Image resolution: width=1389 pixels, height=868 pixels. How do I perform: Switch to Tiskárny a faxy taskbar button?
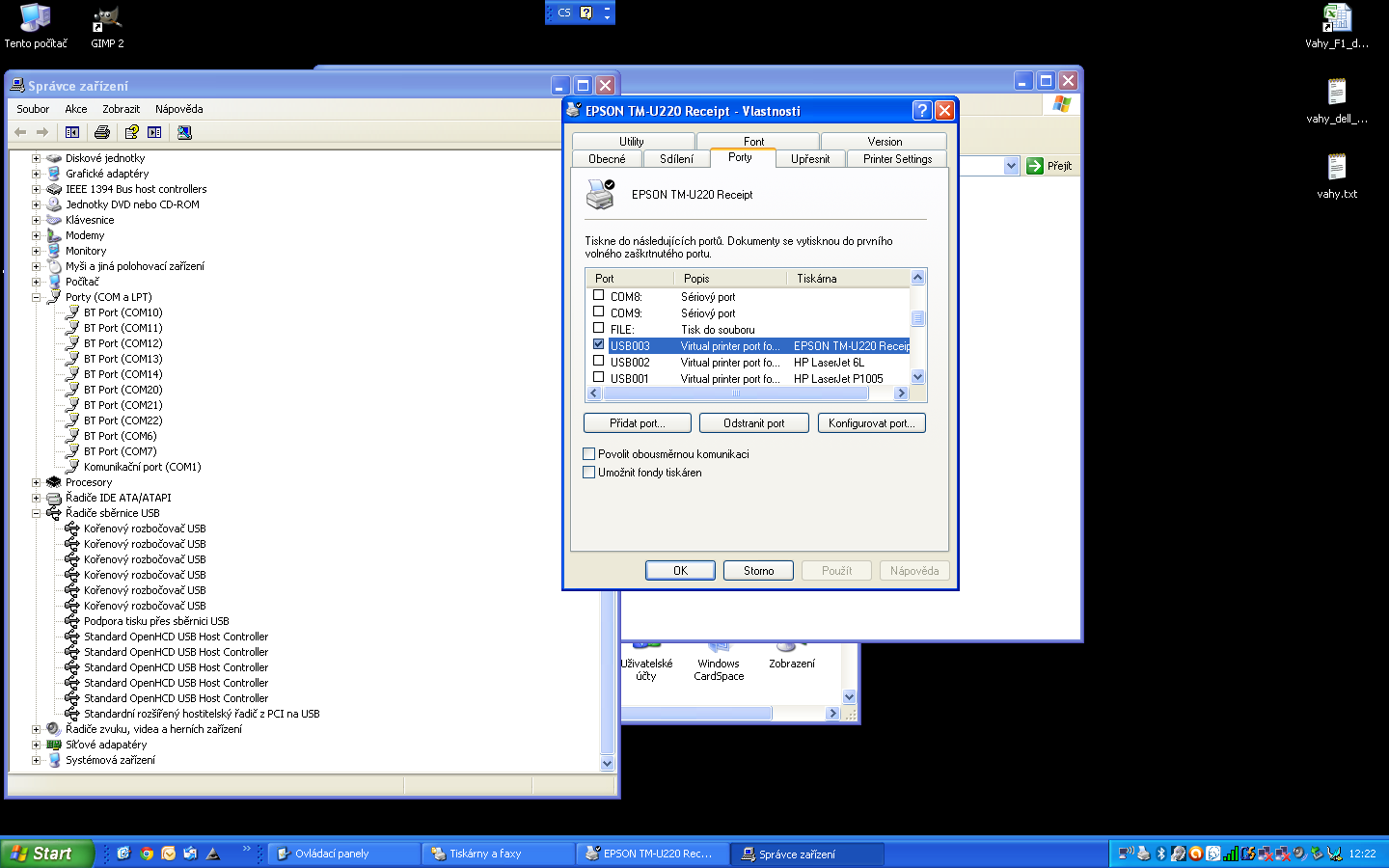tap(498, 854)
